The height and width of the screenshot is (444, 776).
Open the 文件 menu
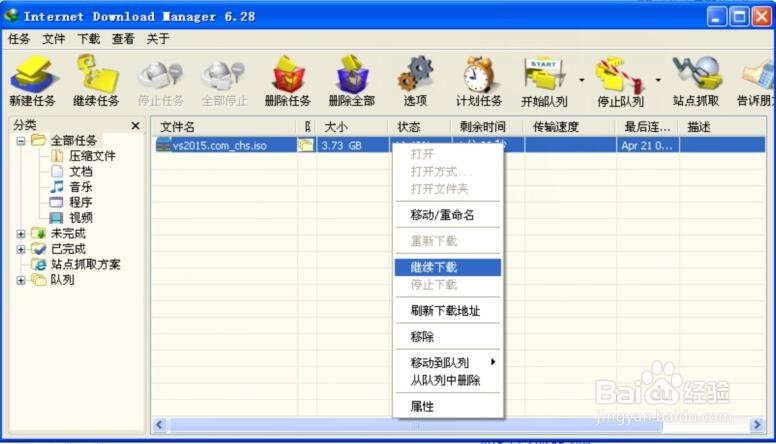point(53,39)
